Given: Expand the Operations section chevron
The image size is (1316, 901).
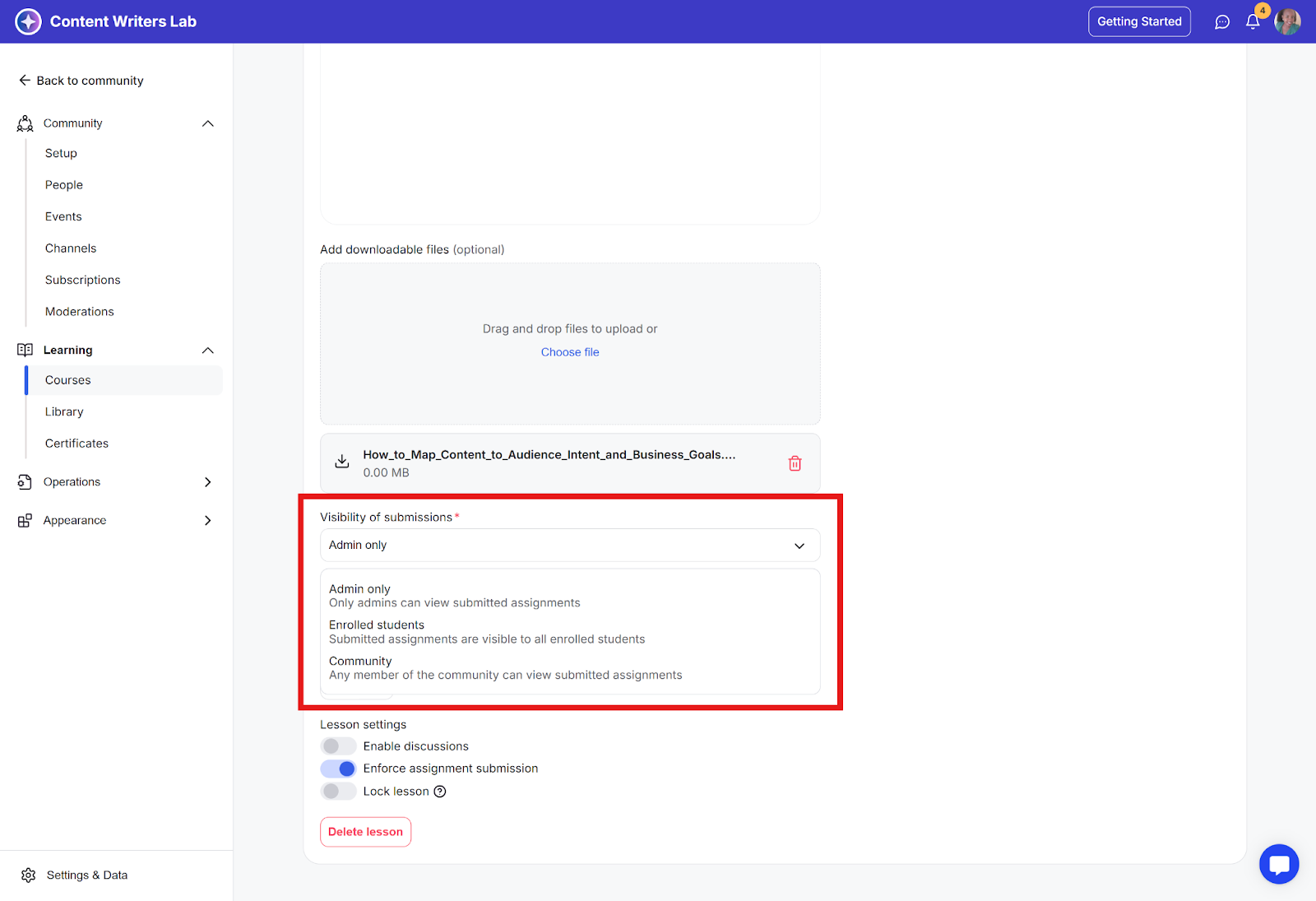Looking at the screenshot, I should point(208,482).
